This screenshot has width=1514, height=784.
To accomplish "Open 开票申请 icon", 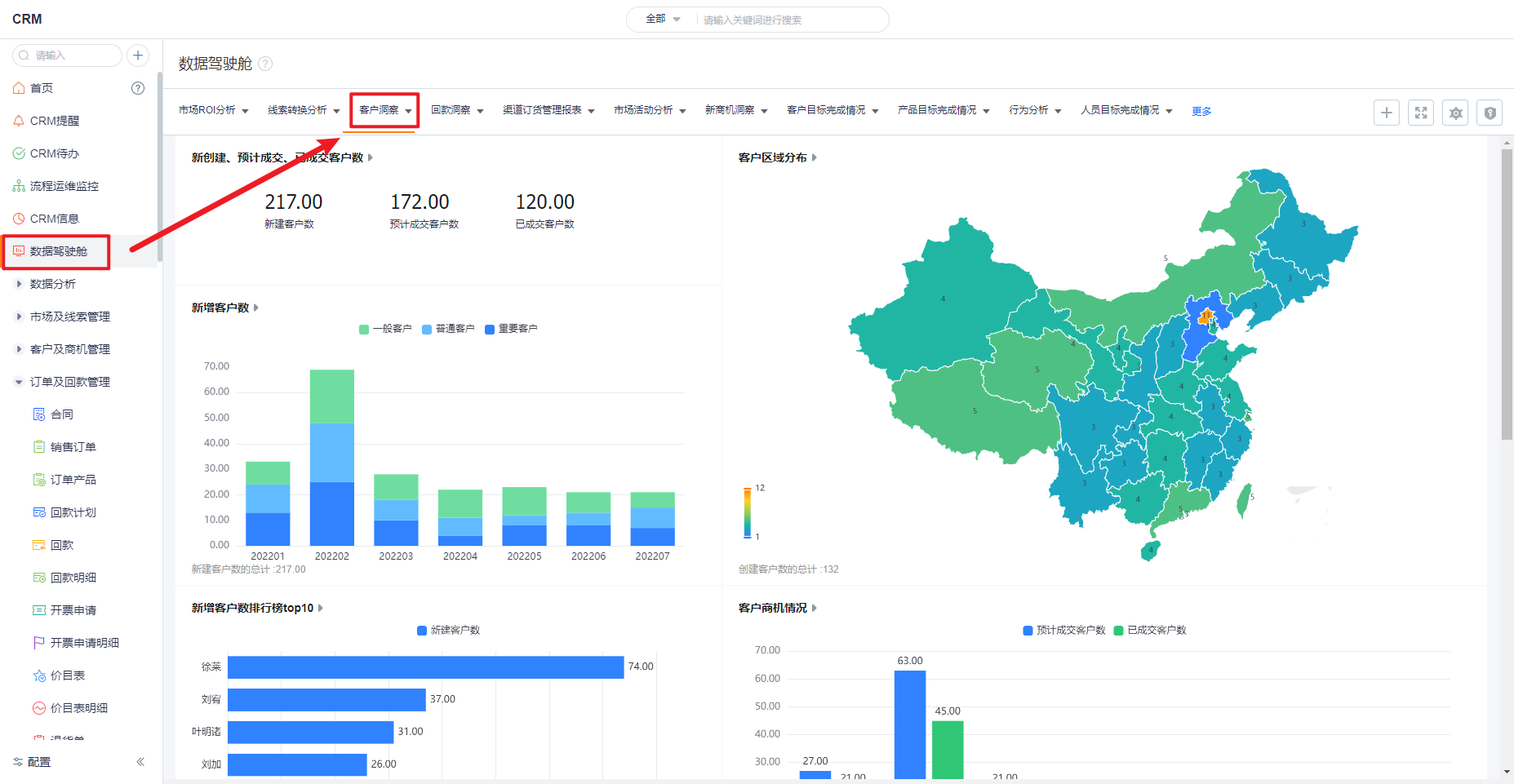I will coord(39,610).
